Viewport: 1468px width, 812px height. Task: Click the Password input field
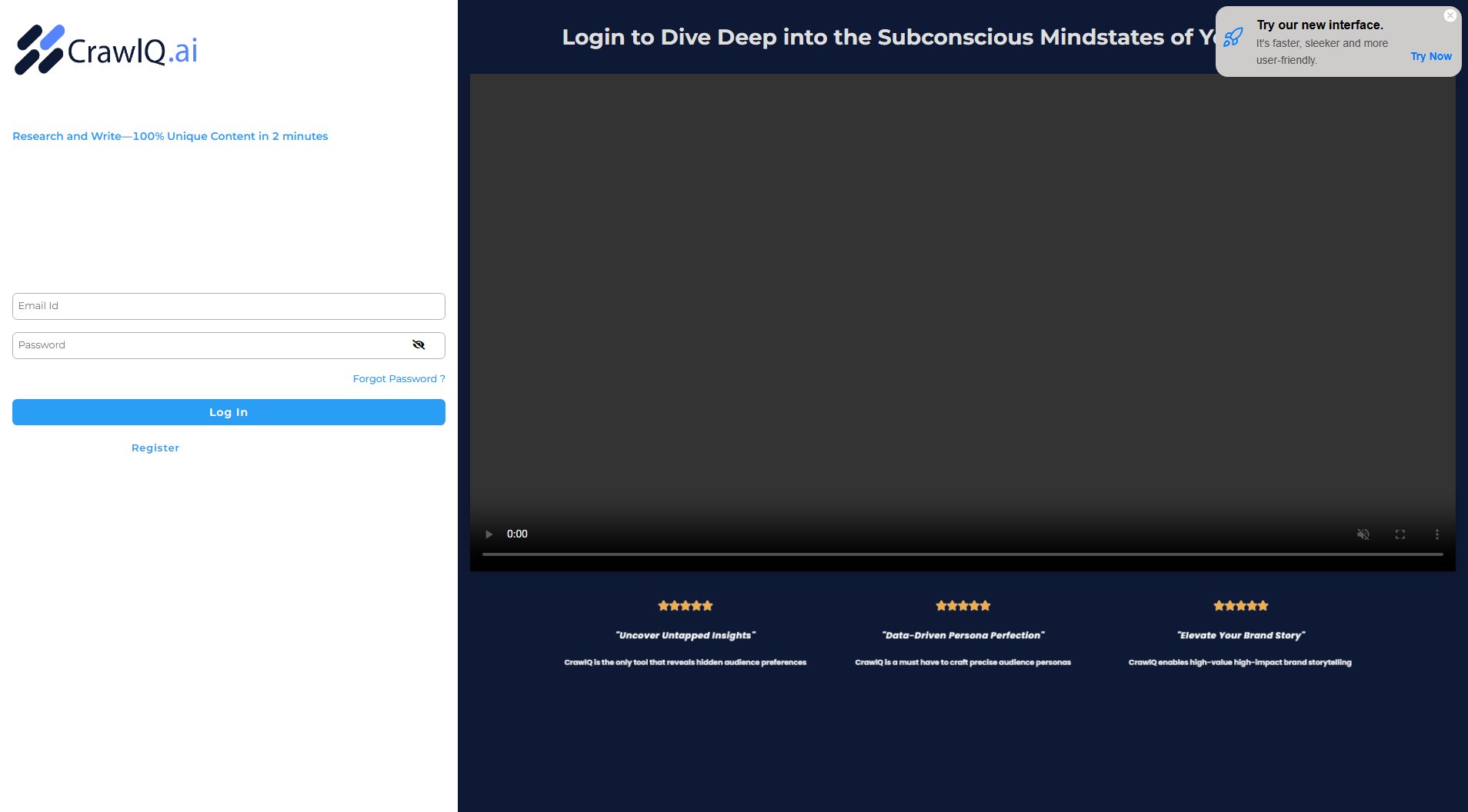pyautogui.click(x=208, y=344)
